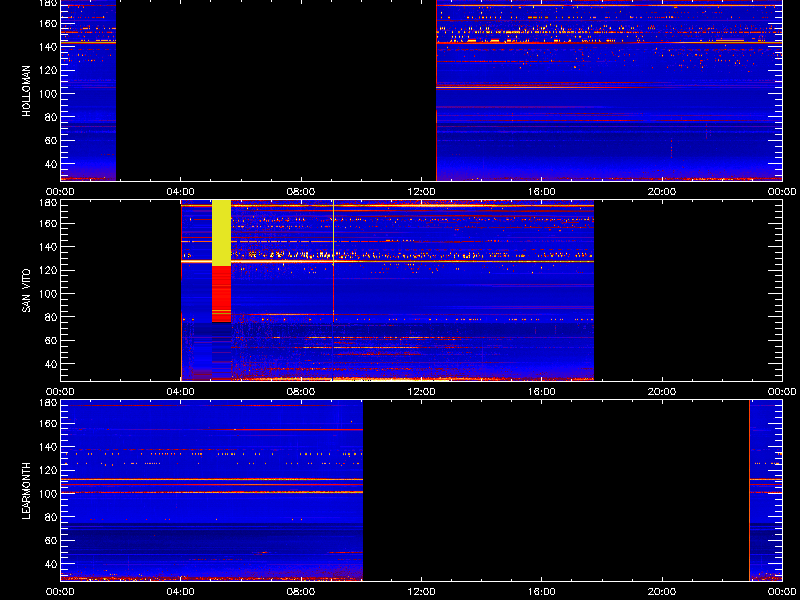The height and width of the screenshot is (600, 800).
Task: Click the HOLLOMAN station axis label
Action: 27,90
